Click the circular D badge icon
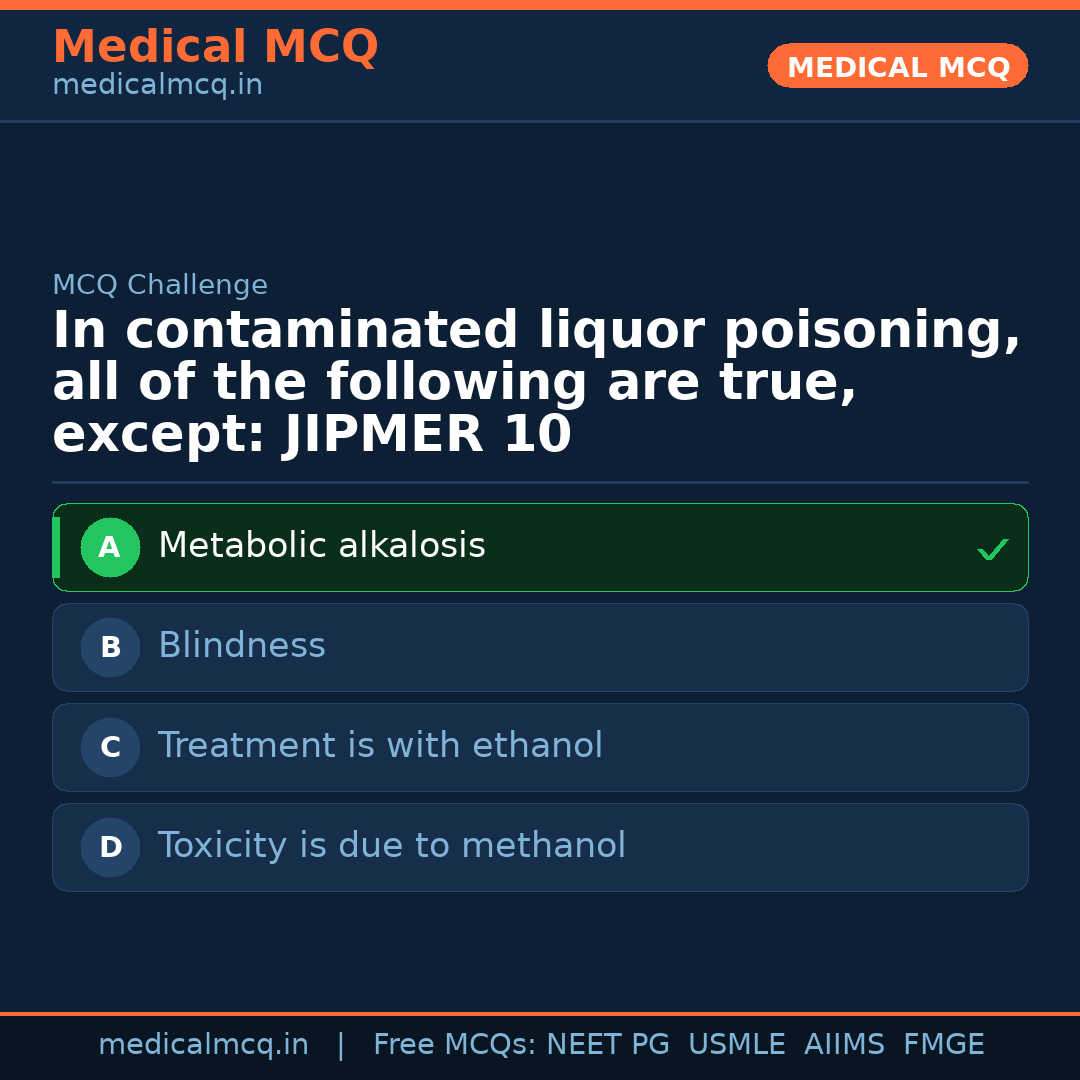This screenshot has height=1080, width=1080. (110, 847)
